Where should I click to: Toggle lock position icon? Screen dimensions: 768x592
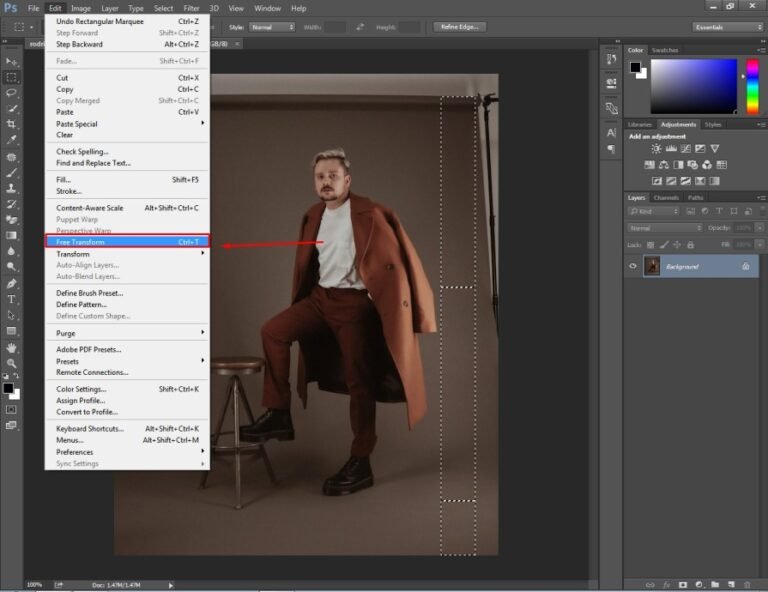pos(677,245)
